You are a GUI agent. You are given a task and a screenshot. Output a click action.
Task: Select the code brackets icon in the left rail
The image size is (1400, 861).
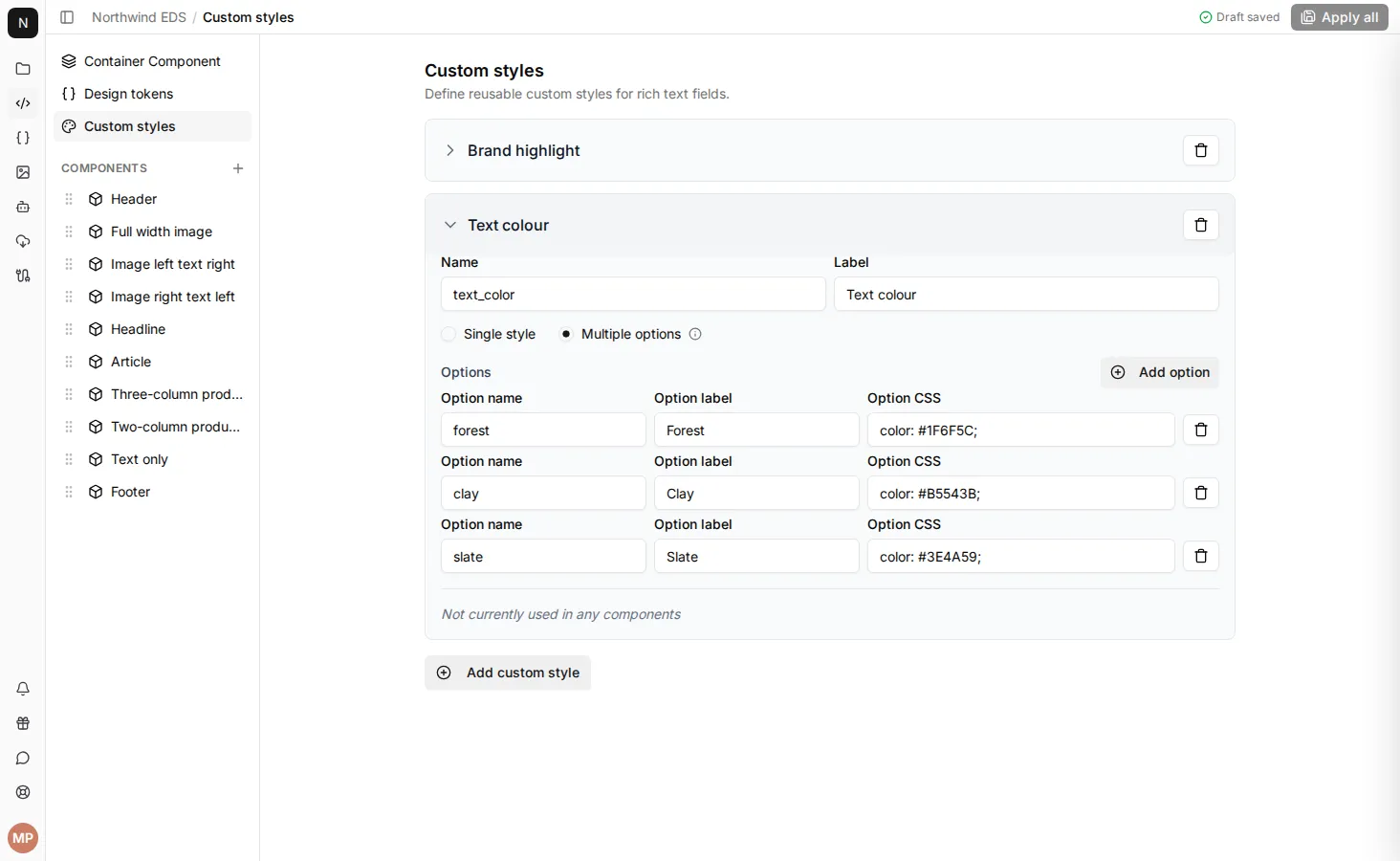23,103
